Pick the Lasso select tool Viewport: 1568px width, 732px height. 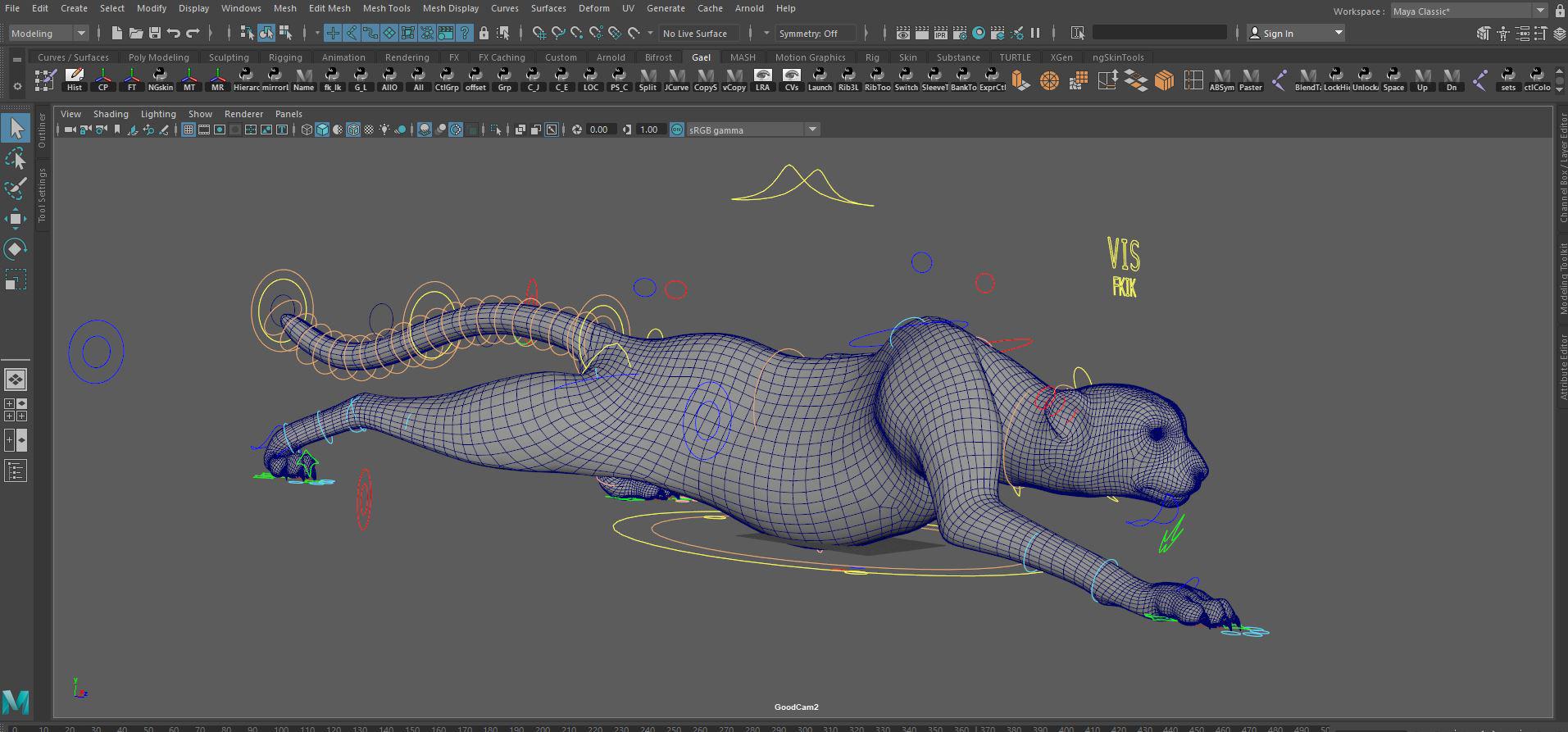15,158
